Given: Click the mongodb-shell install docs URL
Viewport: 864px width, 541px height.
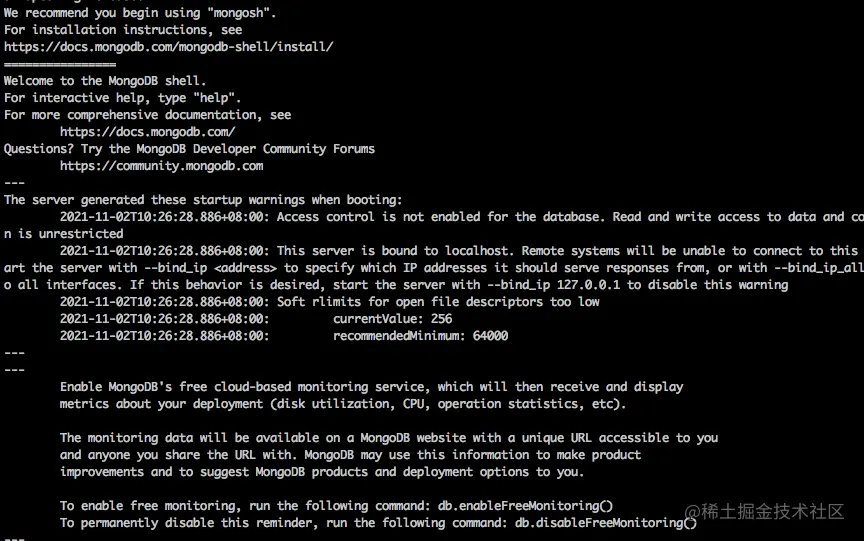Looking at the screenshot, I should 169,47.
